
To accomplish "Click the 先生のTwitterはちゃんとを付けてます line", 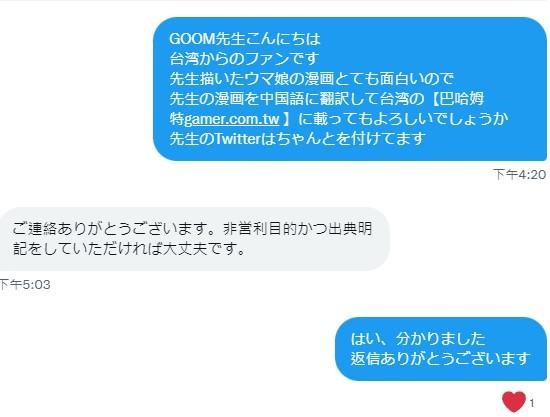I will pos(297,139).
